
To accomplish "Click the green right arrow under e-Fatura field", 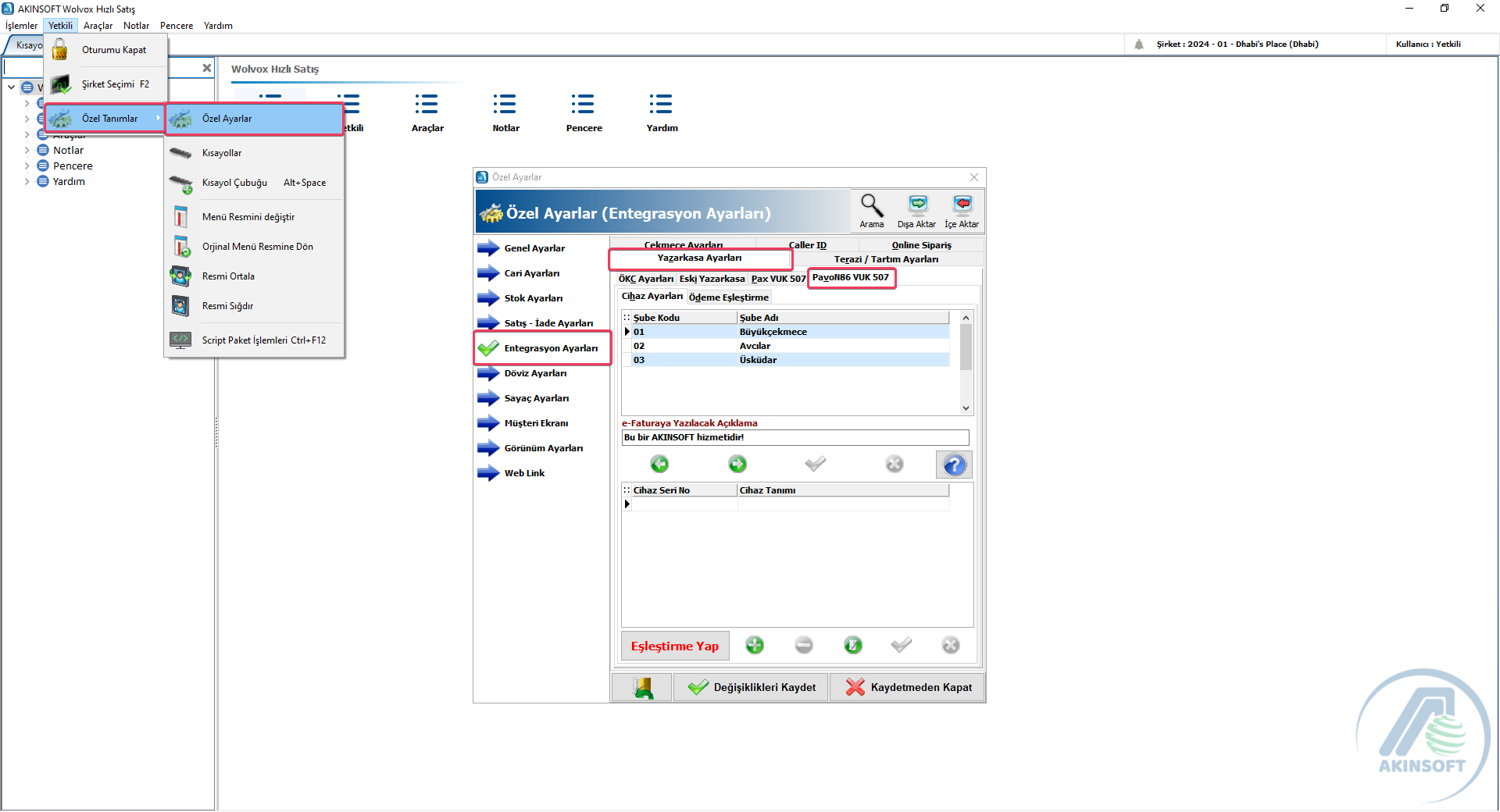I will click(737, 464).
